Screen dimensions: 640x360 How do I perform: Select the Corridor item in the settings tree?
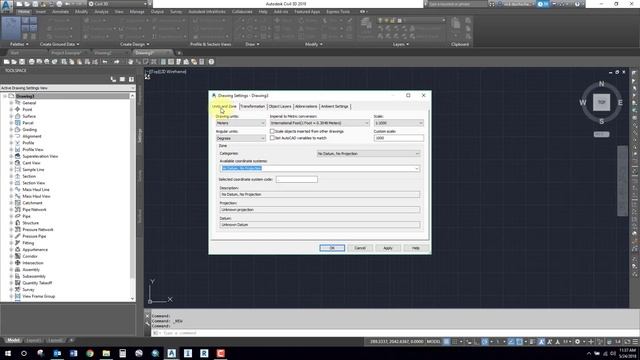pos(30,256)
